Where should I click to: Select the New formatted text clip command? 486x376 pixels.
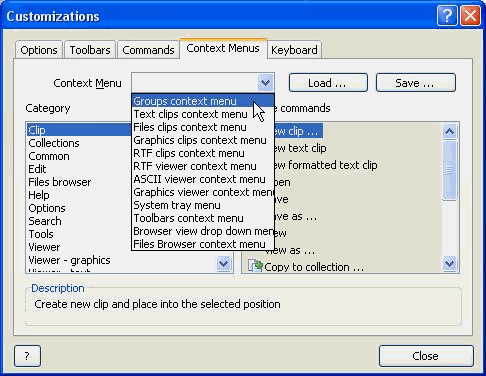[326, 165]
